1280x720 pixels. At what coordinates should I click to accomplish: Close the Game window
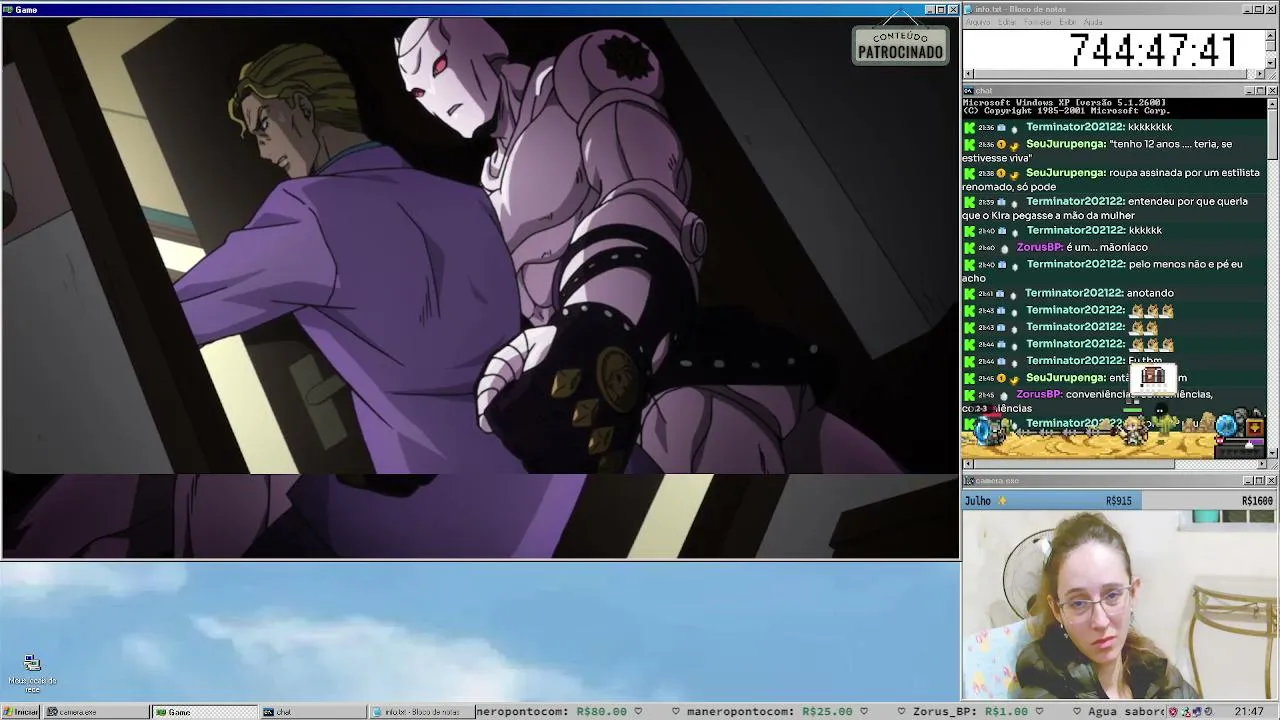tap(953, 9)
